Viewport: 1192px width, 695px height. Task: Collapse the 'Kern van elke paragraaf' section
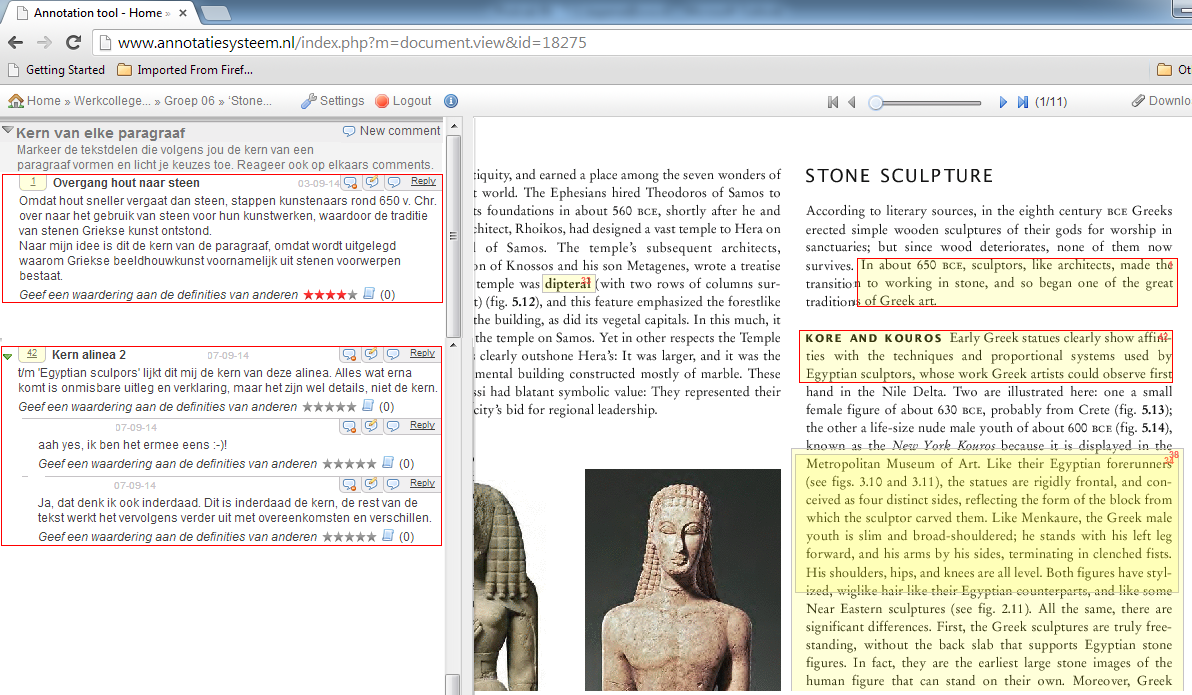tap(8, 131)
